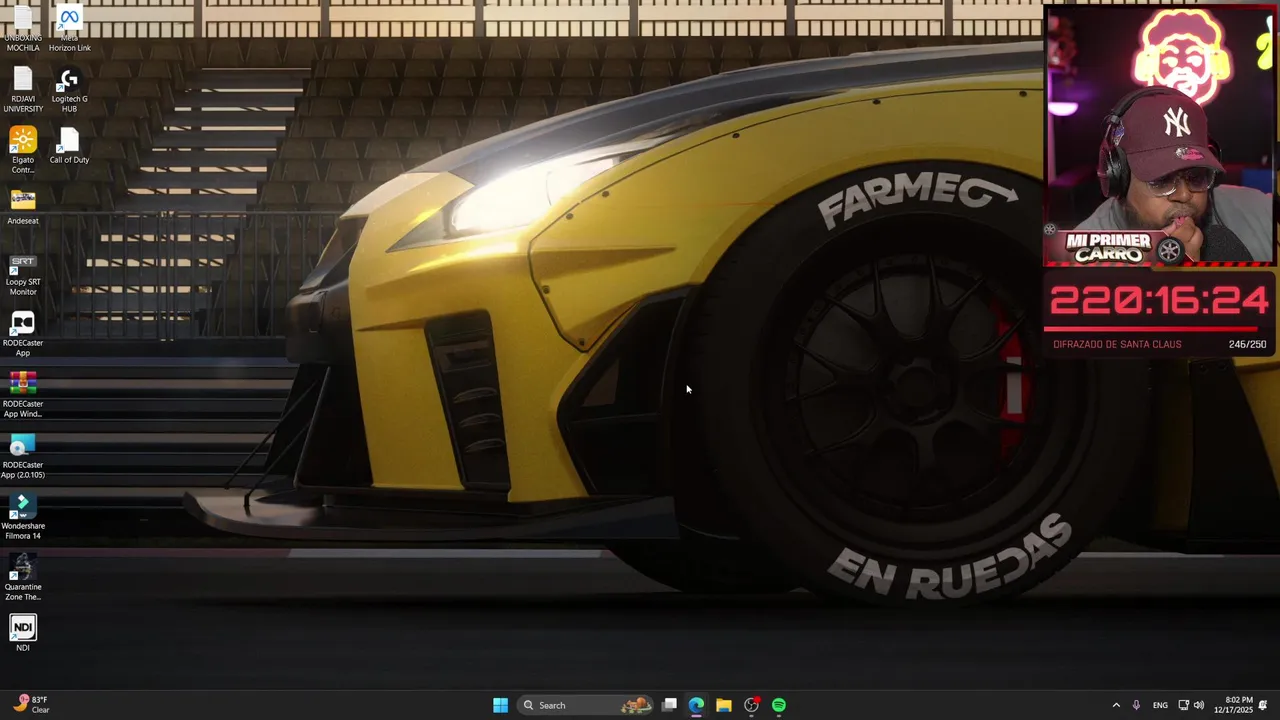Screen dimensions: 1280x720
Task: Open the ENG language switcher
Action: tap(1160, 705)
